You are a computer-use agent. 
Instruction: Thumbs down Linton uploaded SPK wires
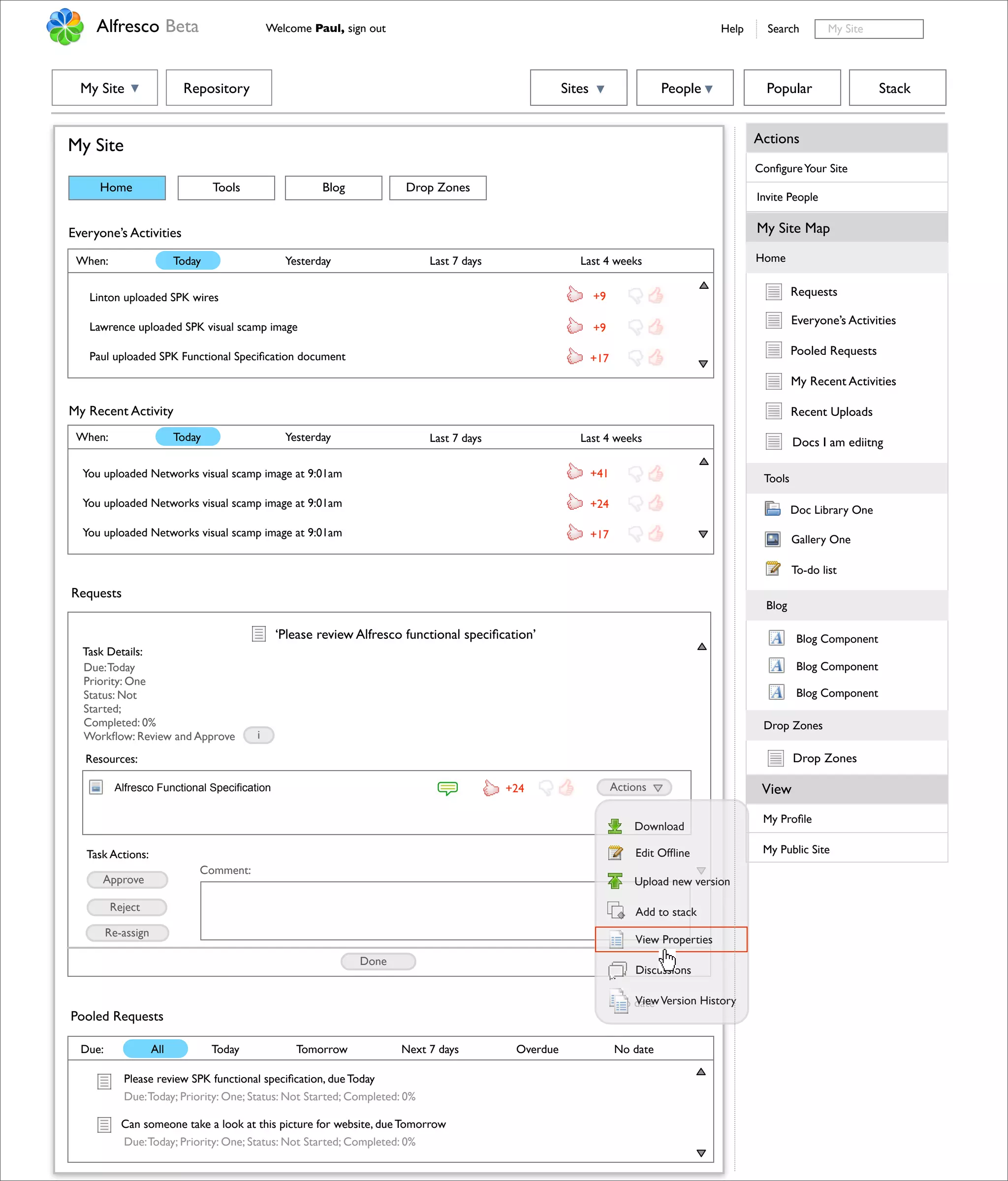click(x=635, y=296)
